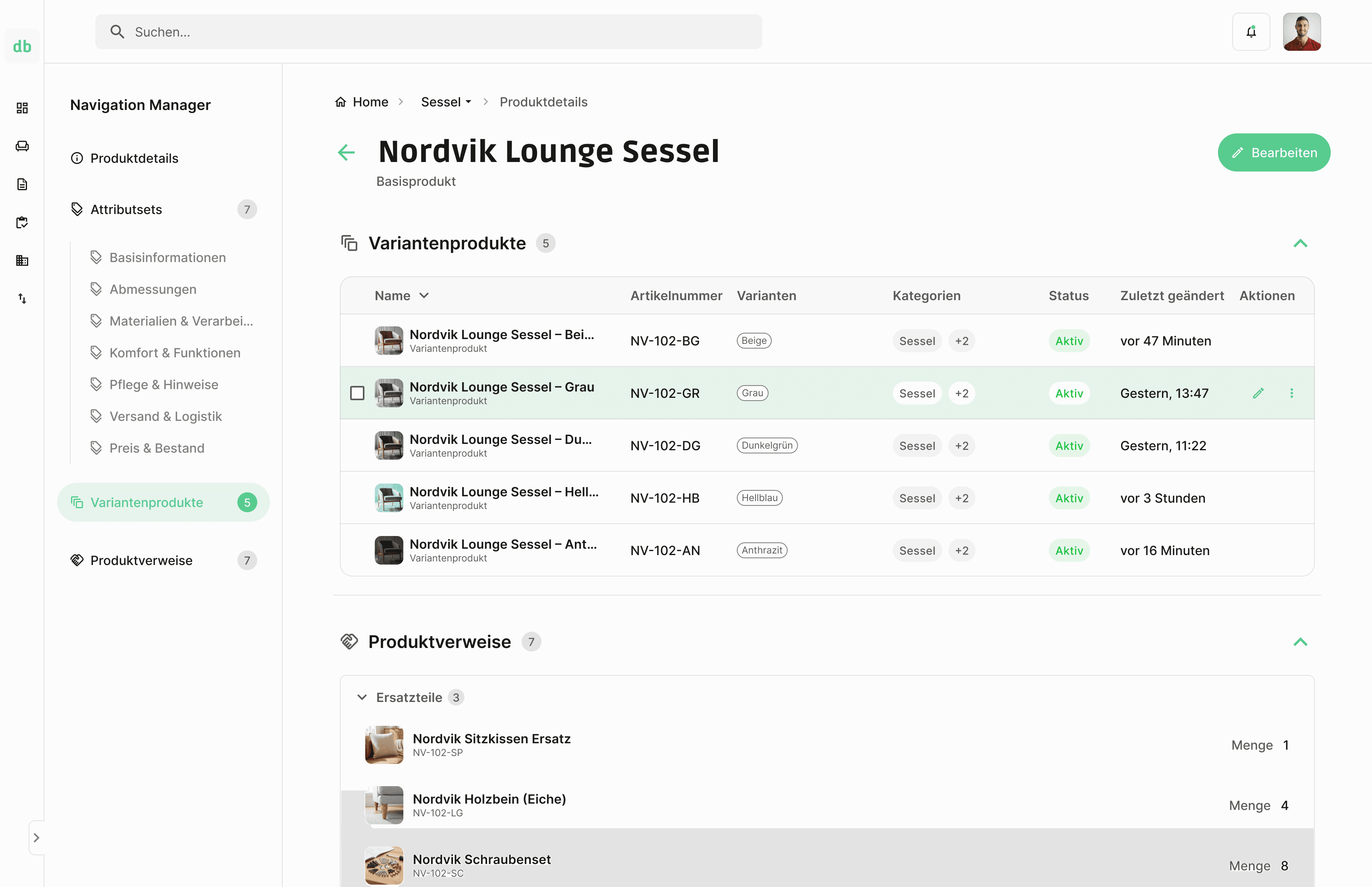
Task: Click the building icon in left rail
Action: [x=22, y=260]
